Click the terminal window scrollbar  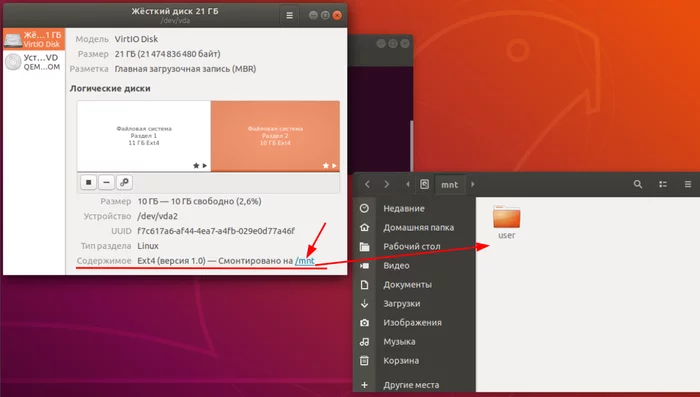point(411,146)
